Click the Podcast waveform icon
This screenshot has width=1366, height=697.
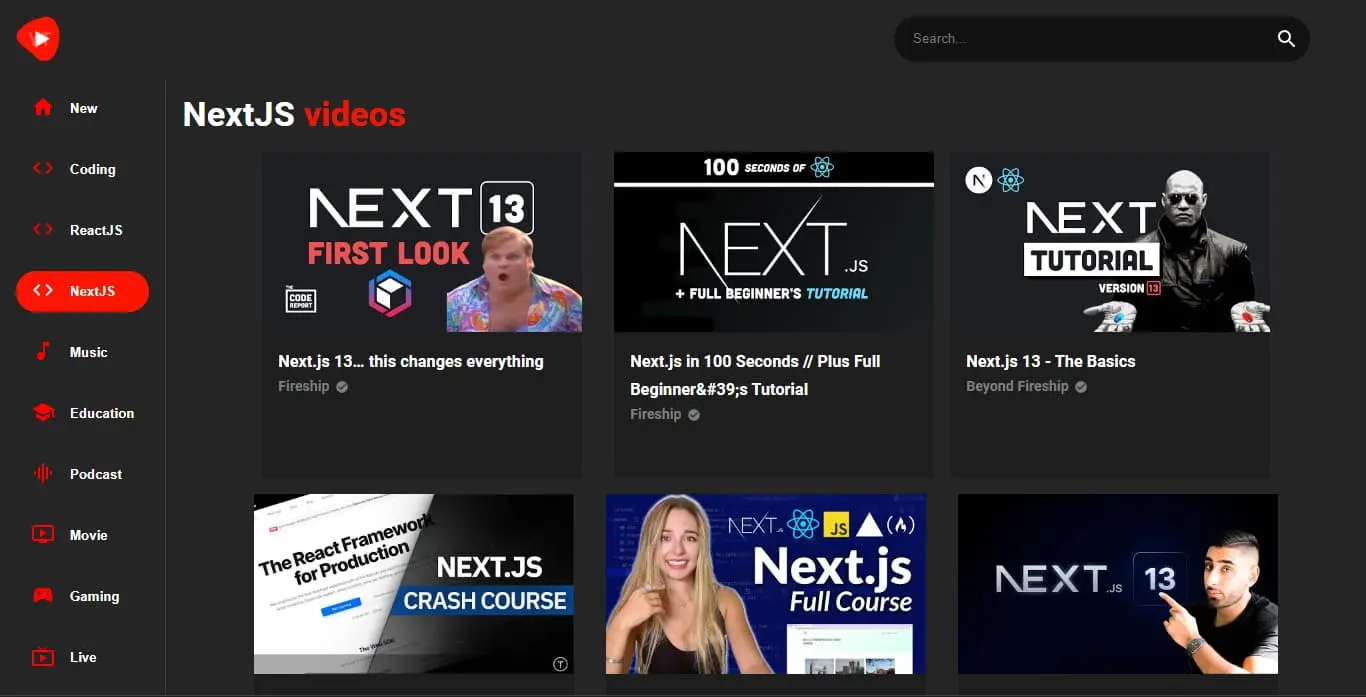coord(43,474)
